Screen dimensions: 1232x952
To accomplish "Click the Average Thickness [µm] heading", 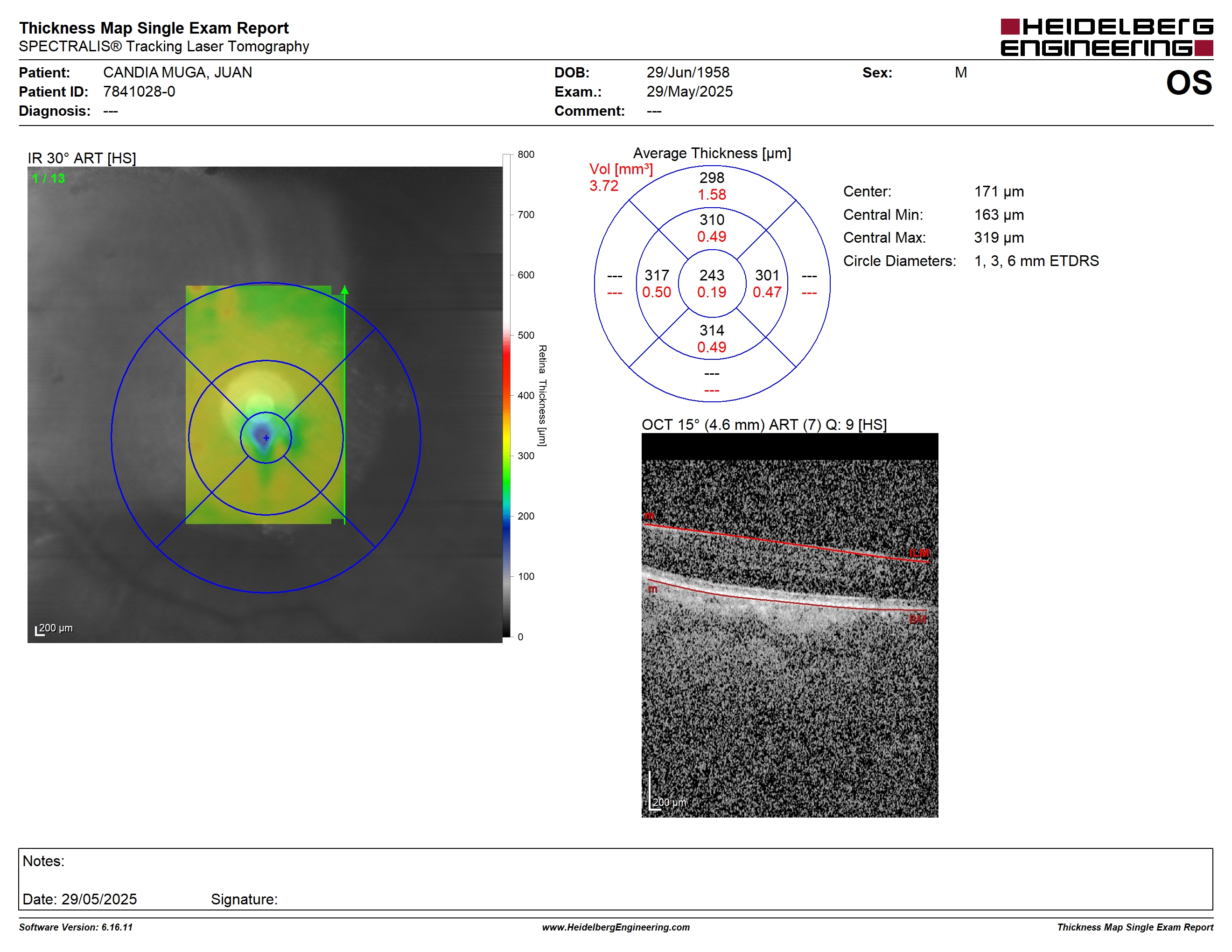I will 712,154.
